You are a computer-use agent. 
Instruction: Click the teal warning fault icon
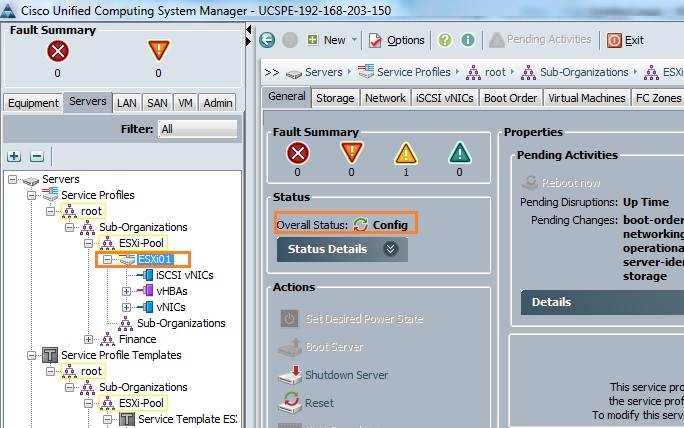tap(460, 153)
